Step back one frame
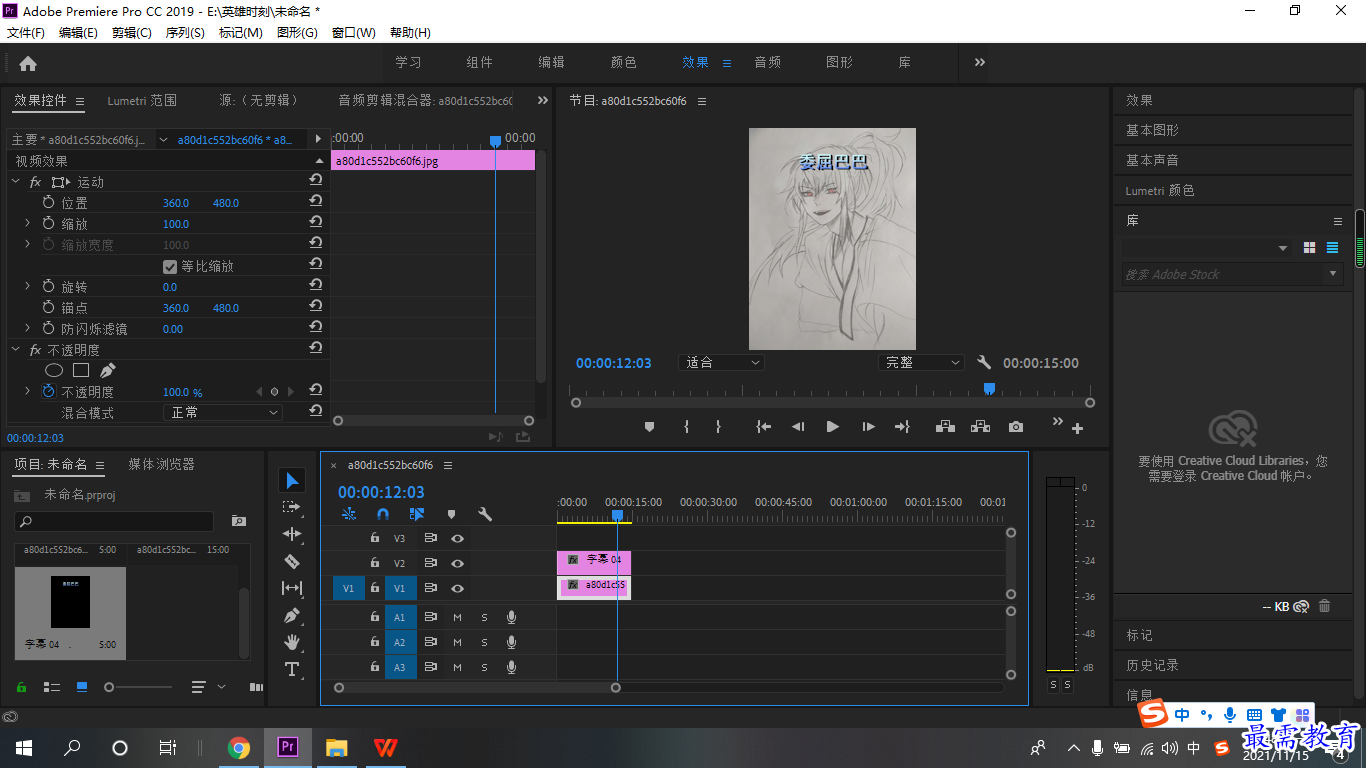This screenshot has width=1366, height=768. click(797, 427)
